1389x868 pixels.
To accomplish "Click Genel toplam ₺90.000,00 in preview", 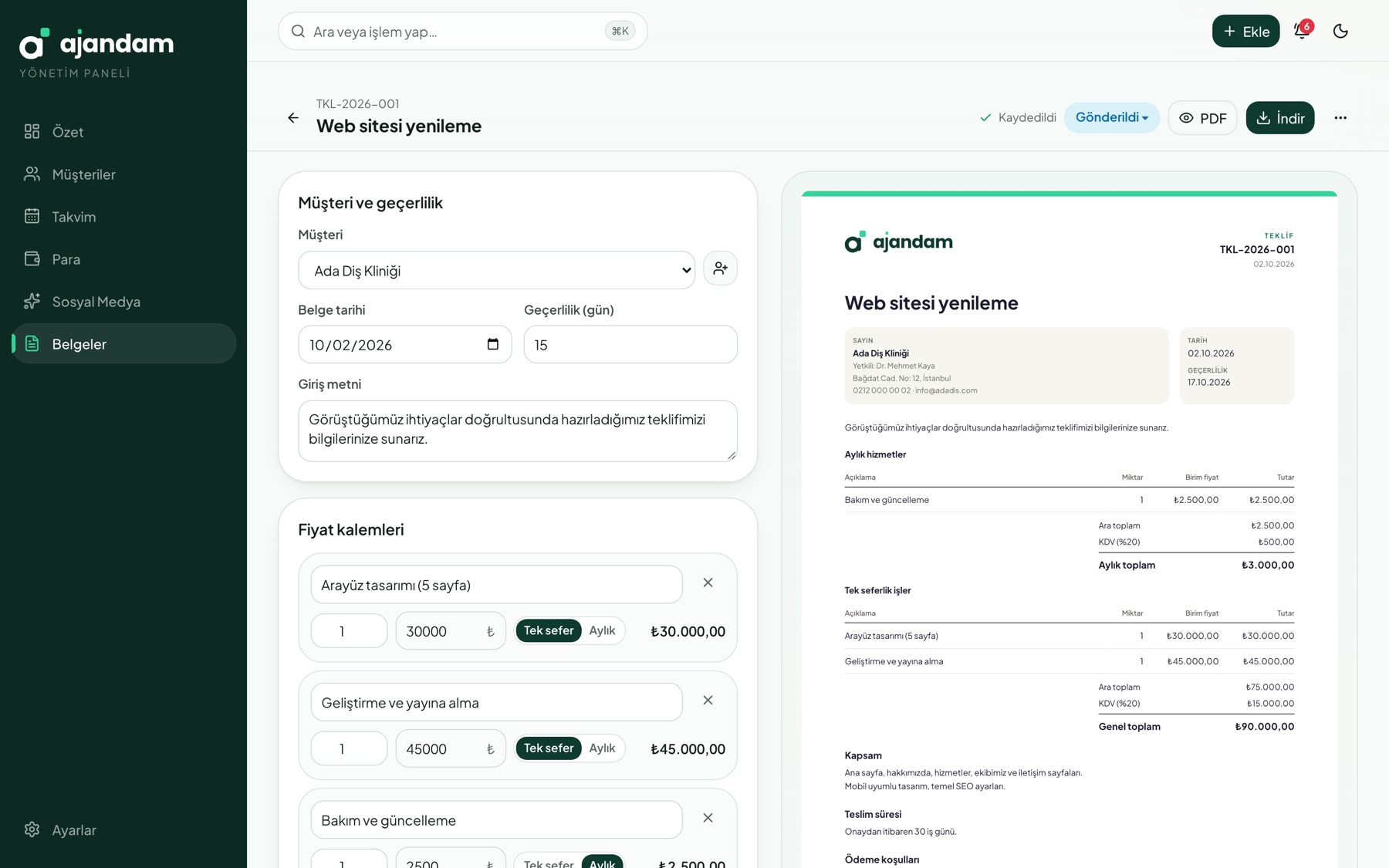I will 1196,726.
